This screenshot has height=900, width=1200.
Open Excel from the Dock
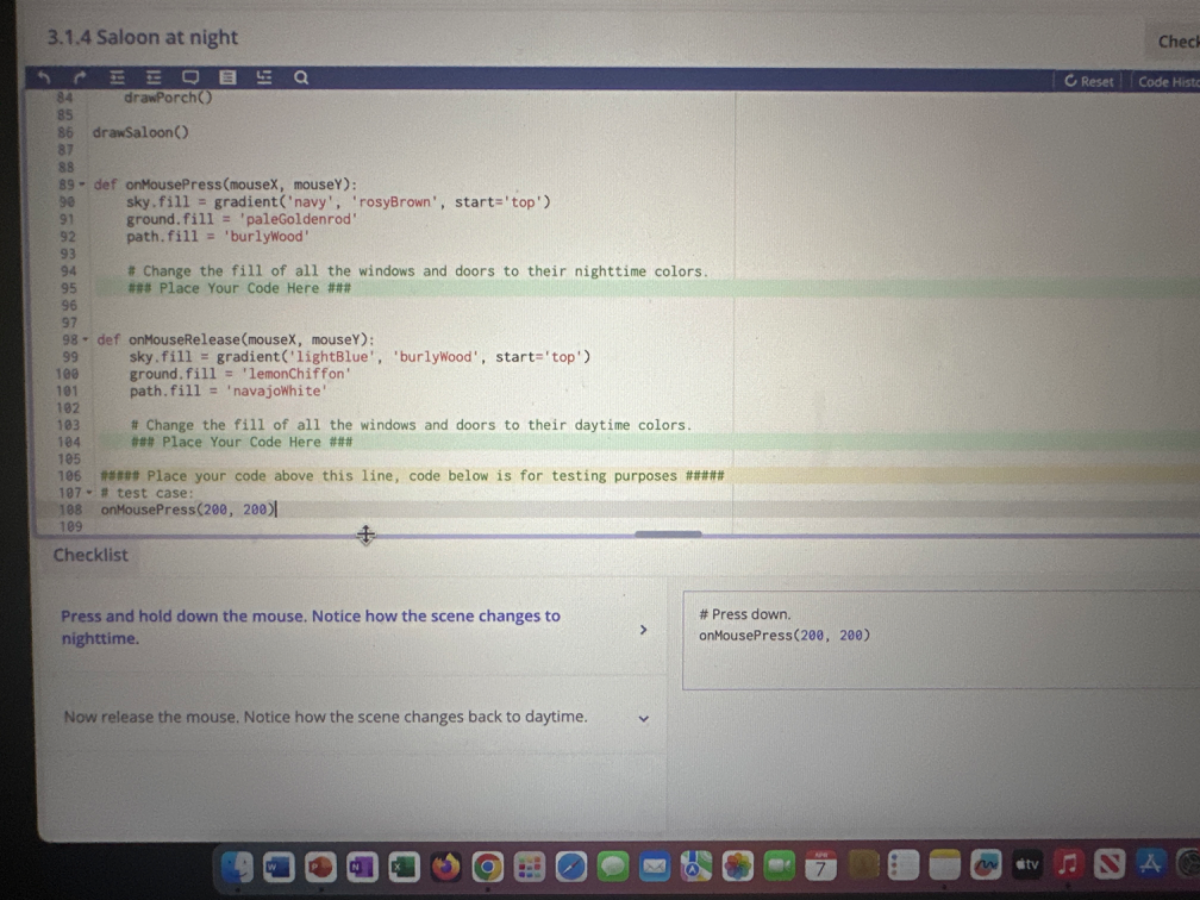point(404,866)
